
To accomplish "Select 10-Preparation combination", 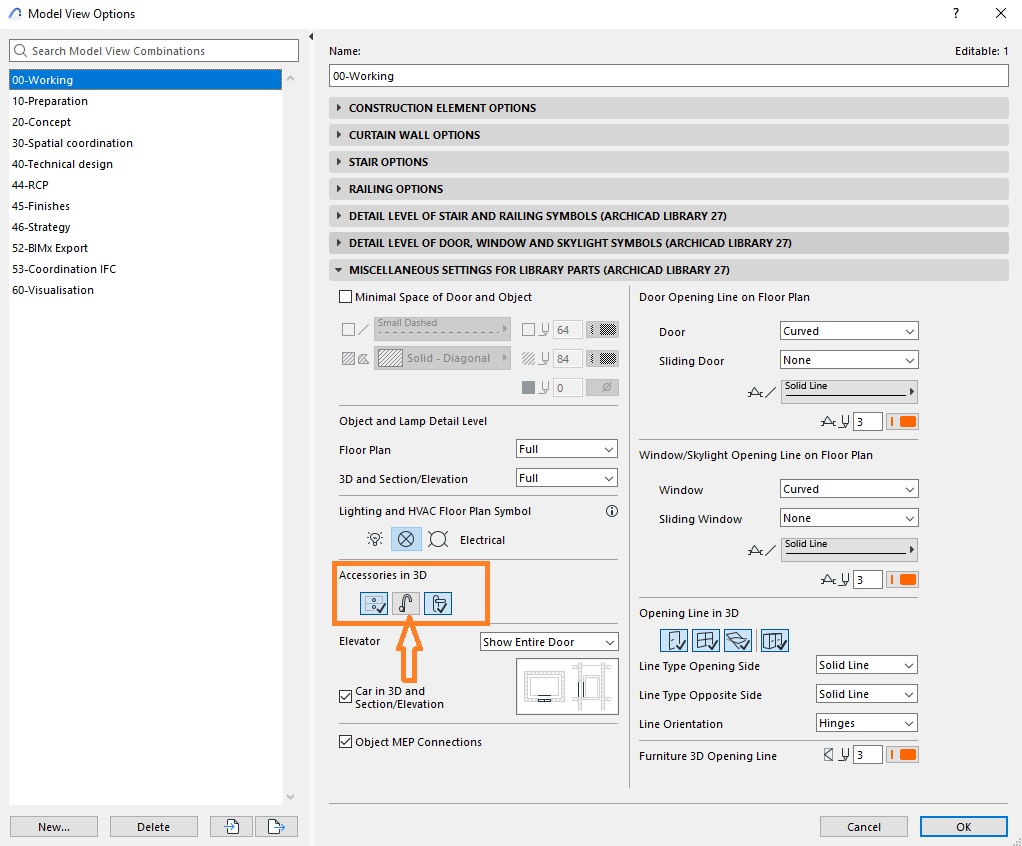I will click(145, 101).
